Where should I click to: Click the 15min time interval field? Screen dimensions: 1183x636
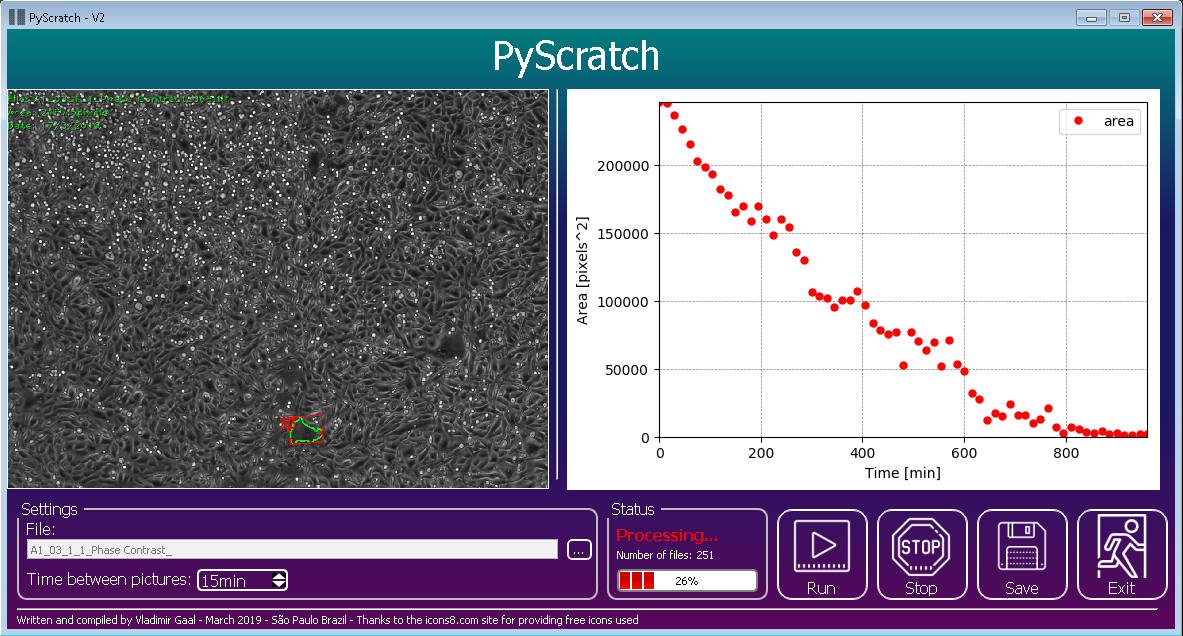[x=233, y=580]
